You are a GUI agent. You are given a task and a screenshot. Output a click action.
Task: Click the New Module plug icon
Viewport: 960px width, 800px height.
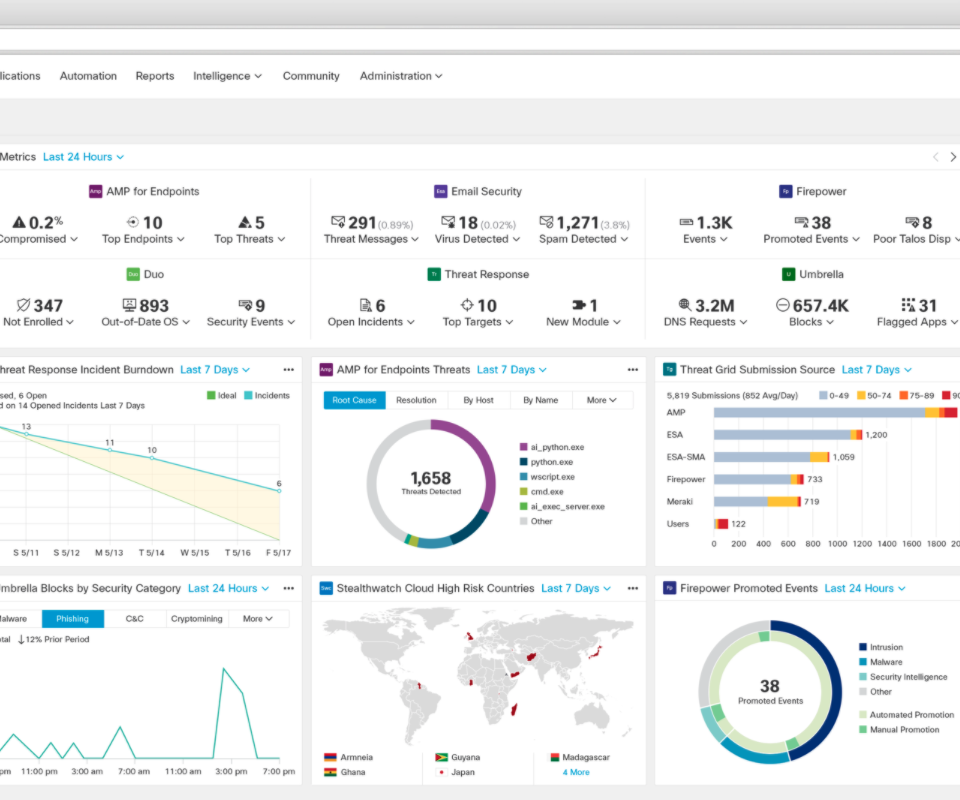pyautogui.click(x=579, y=305)
